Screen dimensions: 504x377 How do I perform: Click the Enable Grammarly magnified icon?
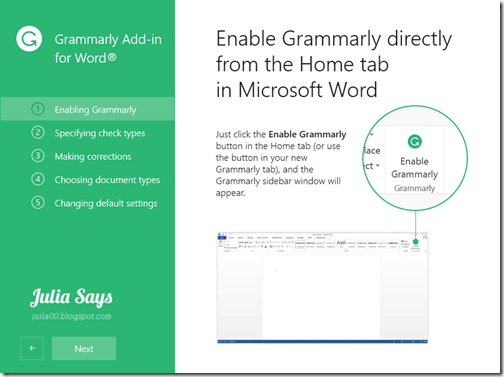pyautogui.click(x=414, y=142)
